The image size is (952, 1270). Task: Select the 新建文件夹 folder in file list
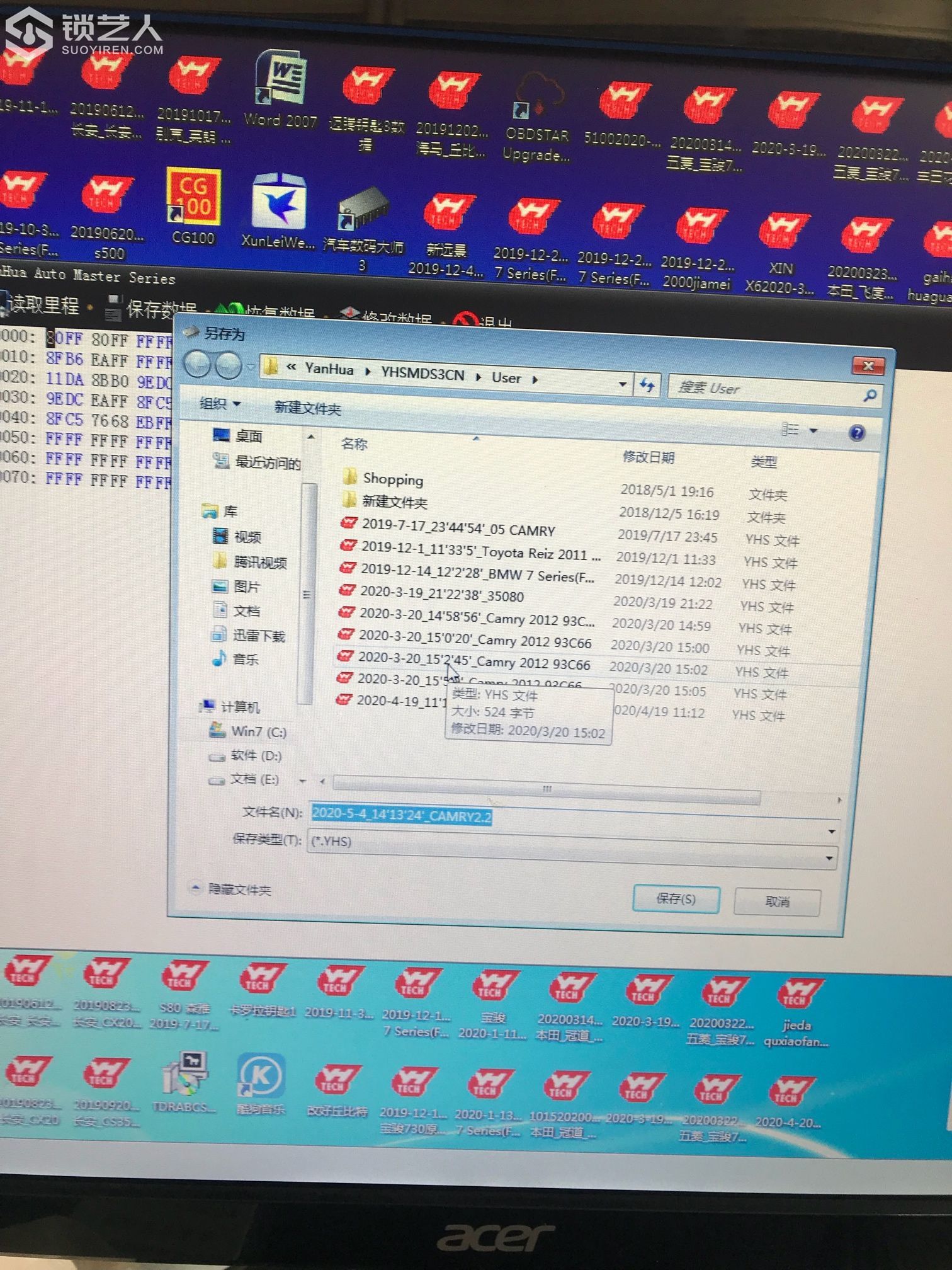pos(385,501)
